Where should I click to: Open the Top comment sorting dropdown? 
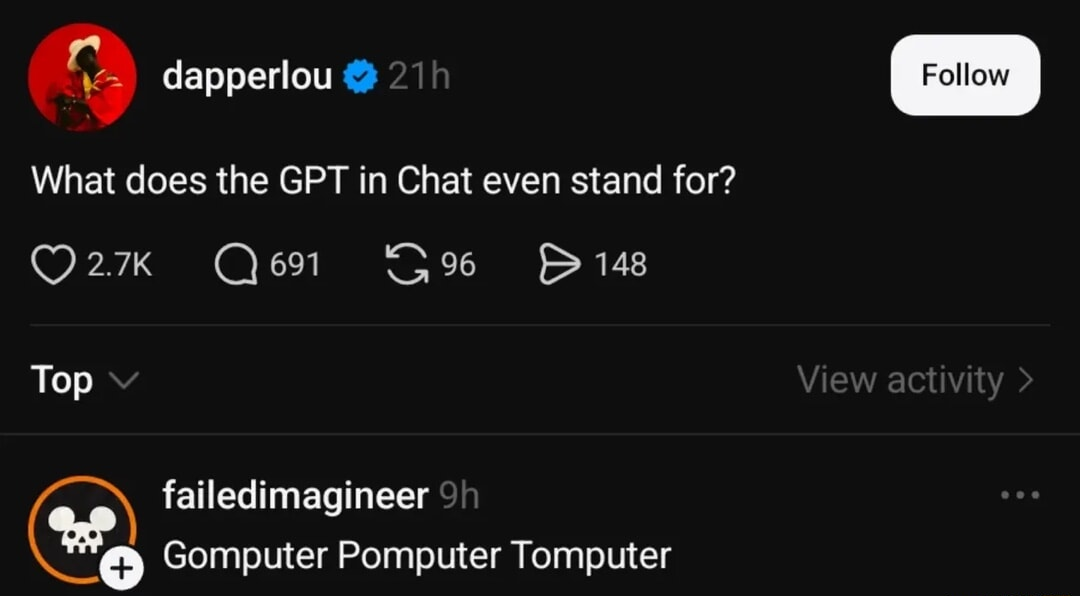coord(85,380)
